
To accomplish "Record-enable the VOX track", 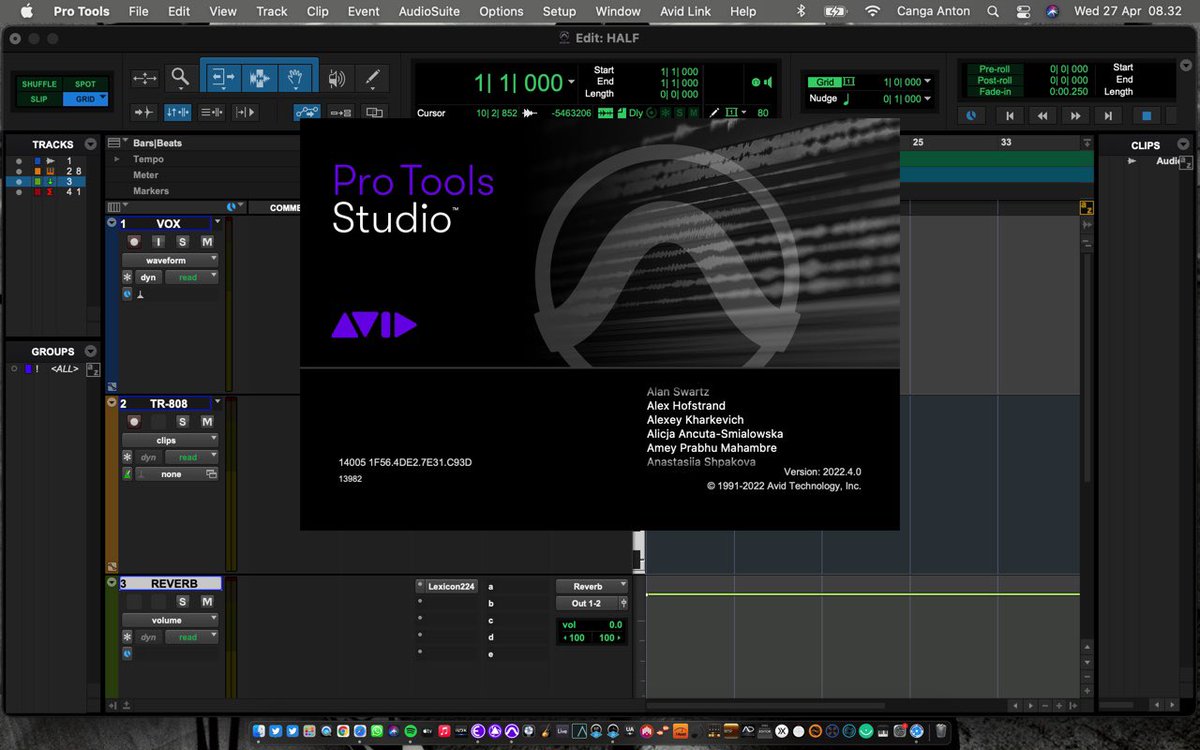I will pos(133,242).
